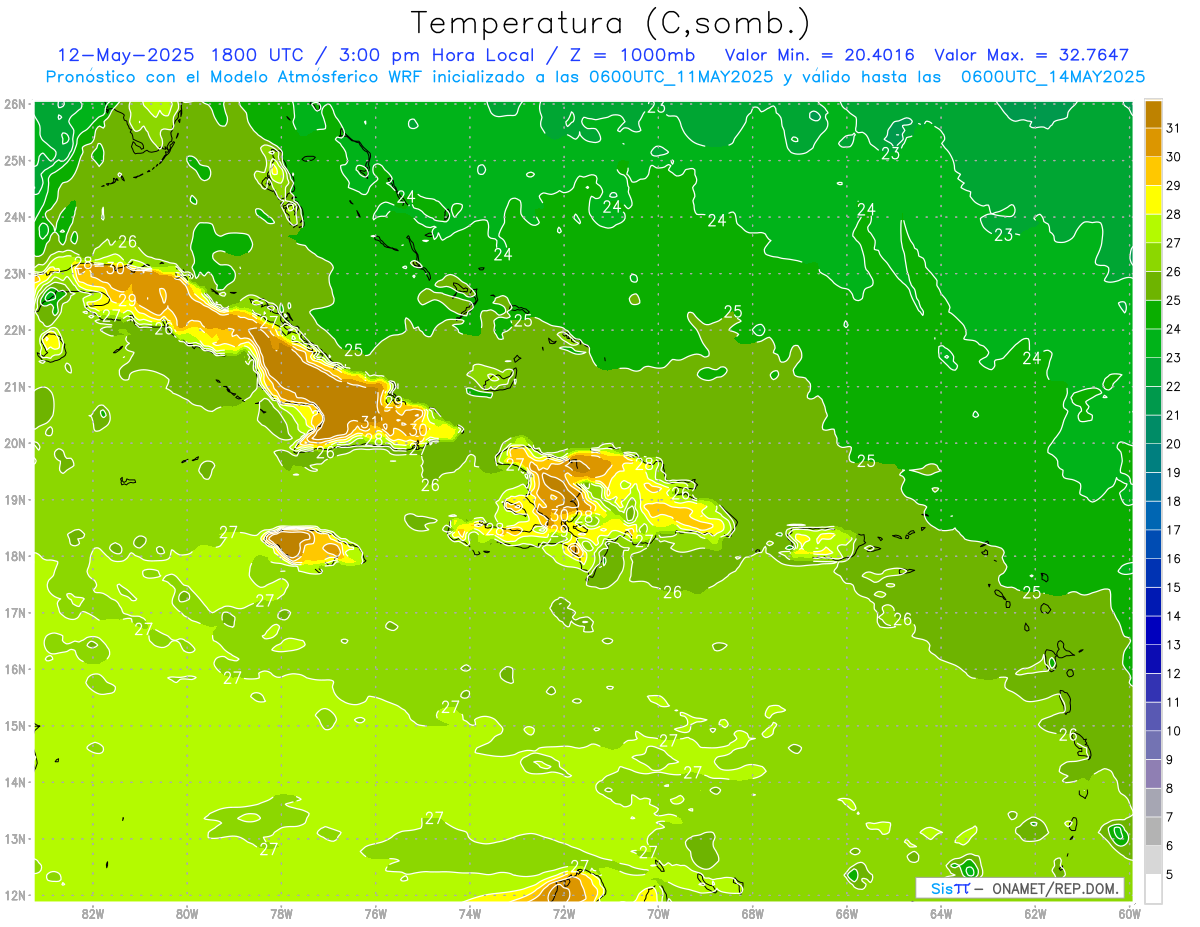The height and width of the screenshot is (927, 1200).
Task: Click the "20N" latitude axis label
Action: pyautogui.click(x=15, y=443)
